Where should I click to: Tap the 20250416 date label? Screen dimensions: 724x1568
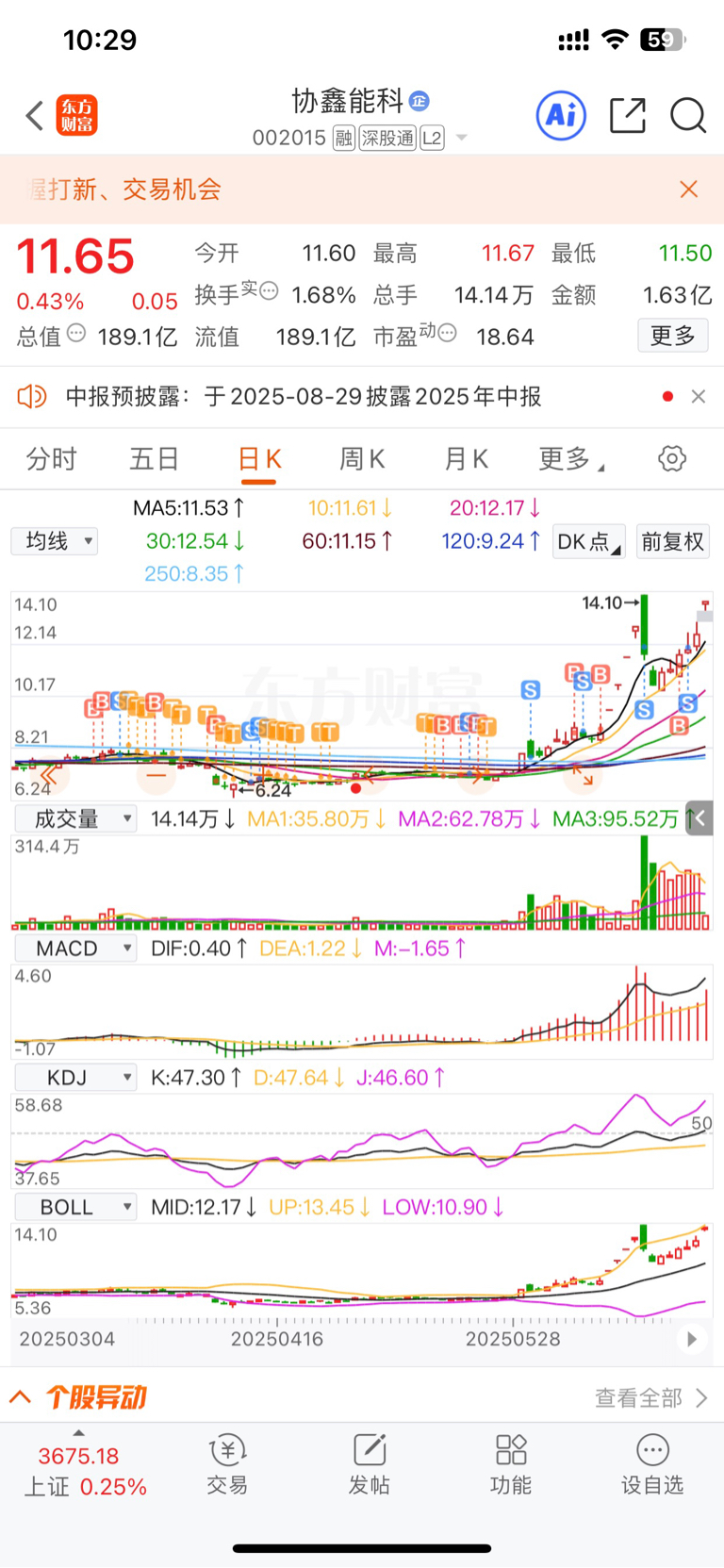tap(277, 1339)
